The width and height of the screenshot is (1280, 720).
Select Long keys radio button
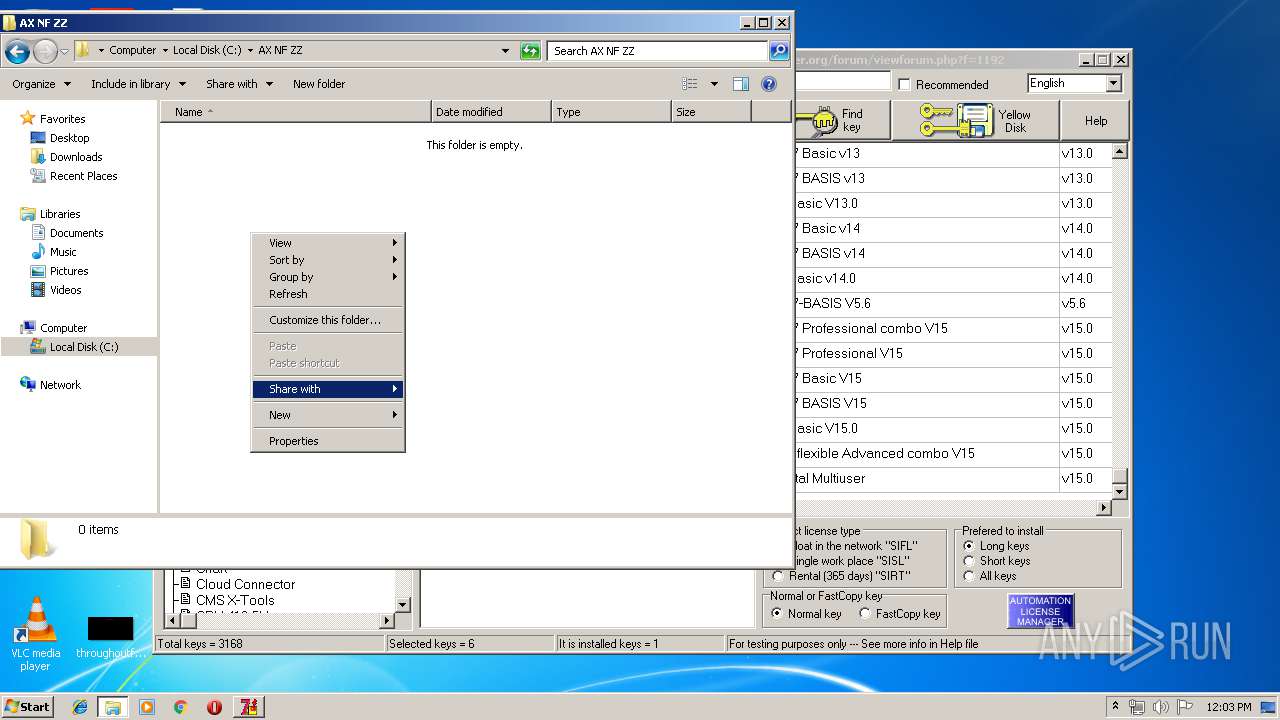pos(969,546)
